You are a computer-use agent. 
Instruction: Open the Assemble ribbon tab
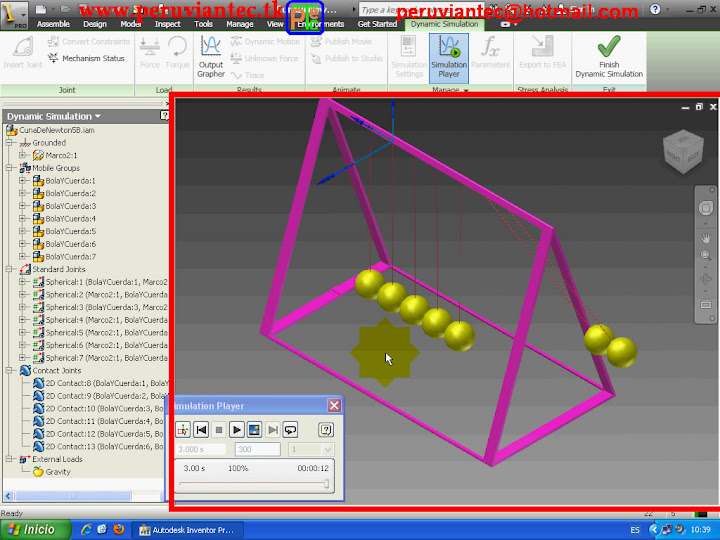(53, 24)
